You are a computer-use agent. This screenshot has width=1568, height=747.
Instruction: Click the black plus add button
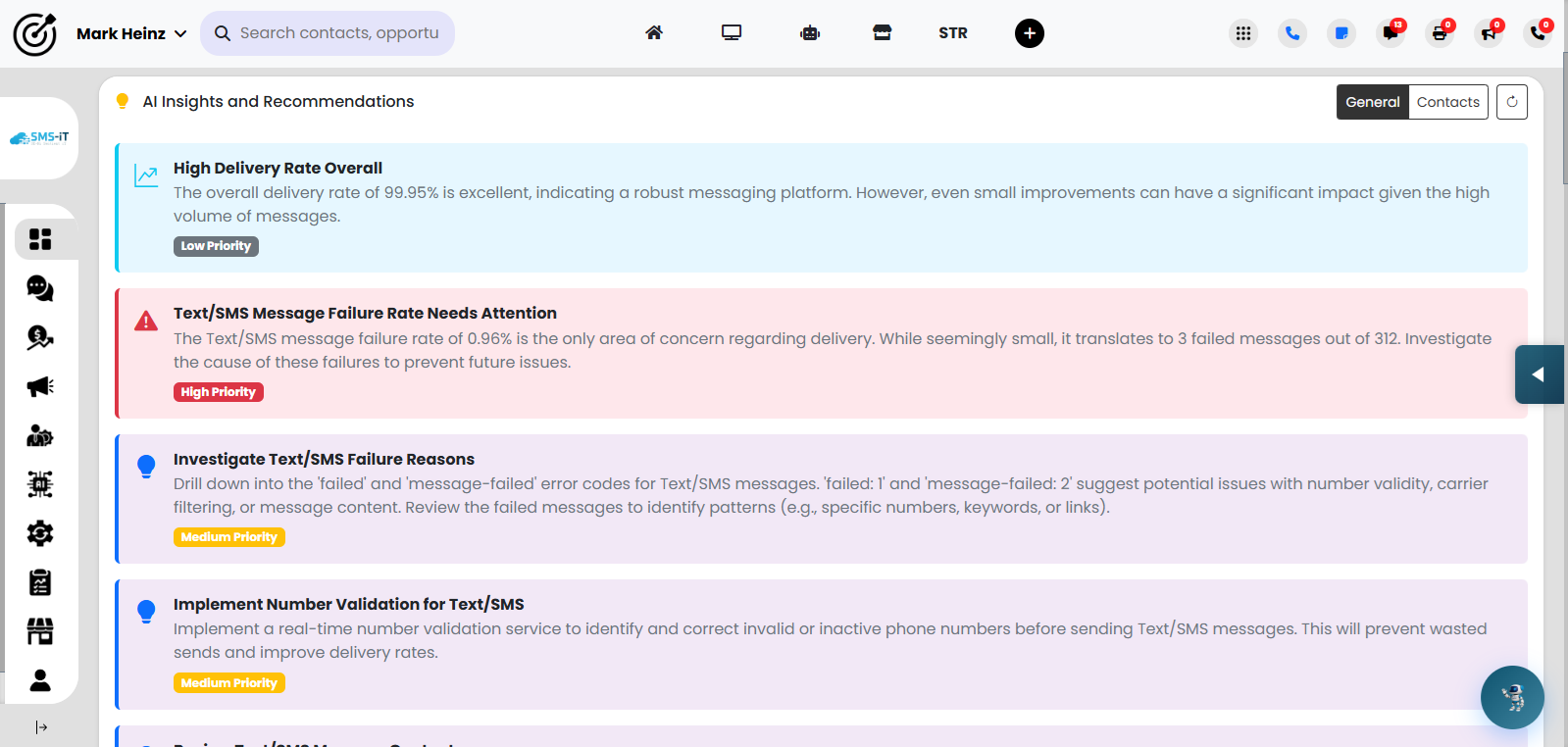[x=1030, y=33]
